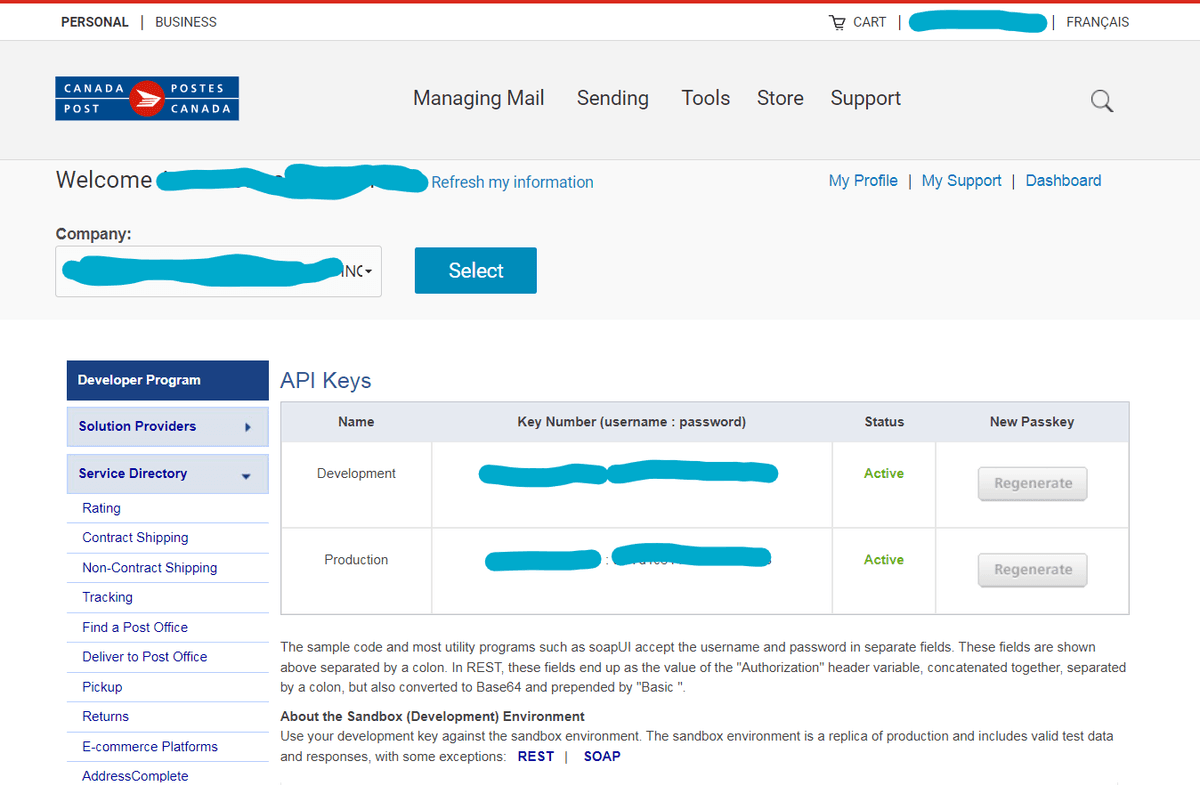The width and height of the screenshot is (1200, 785).
Task: Switch to the Business site tab
Action: [186, 22]
